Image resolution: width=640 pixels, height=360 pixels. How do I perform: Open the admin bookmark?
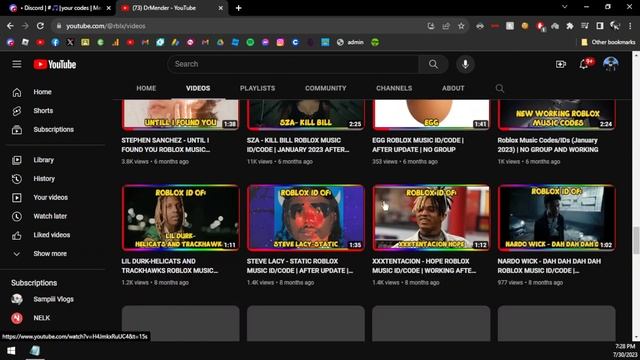click(x=350, y=42)
